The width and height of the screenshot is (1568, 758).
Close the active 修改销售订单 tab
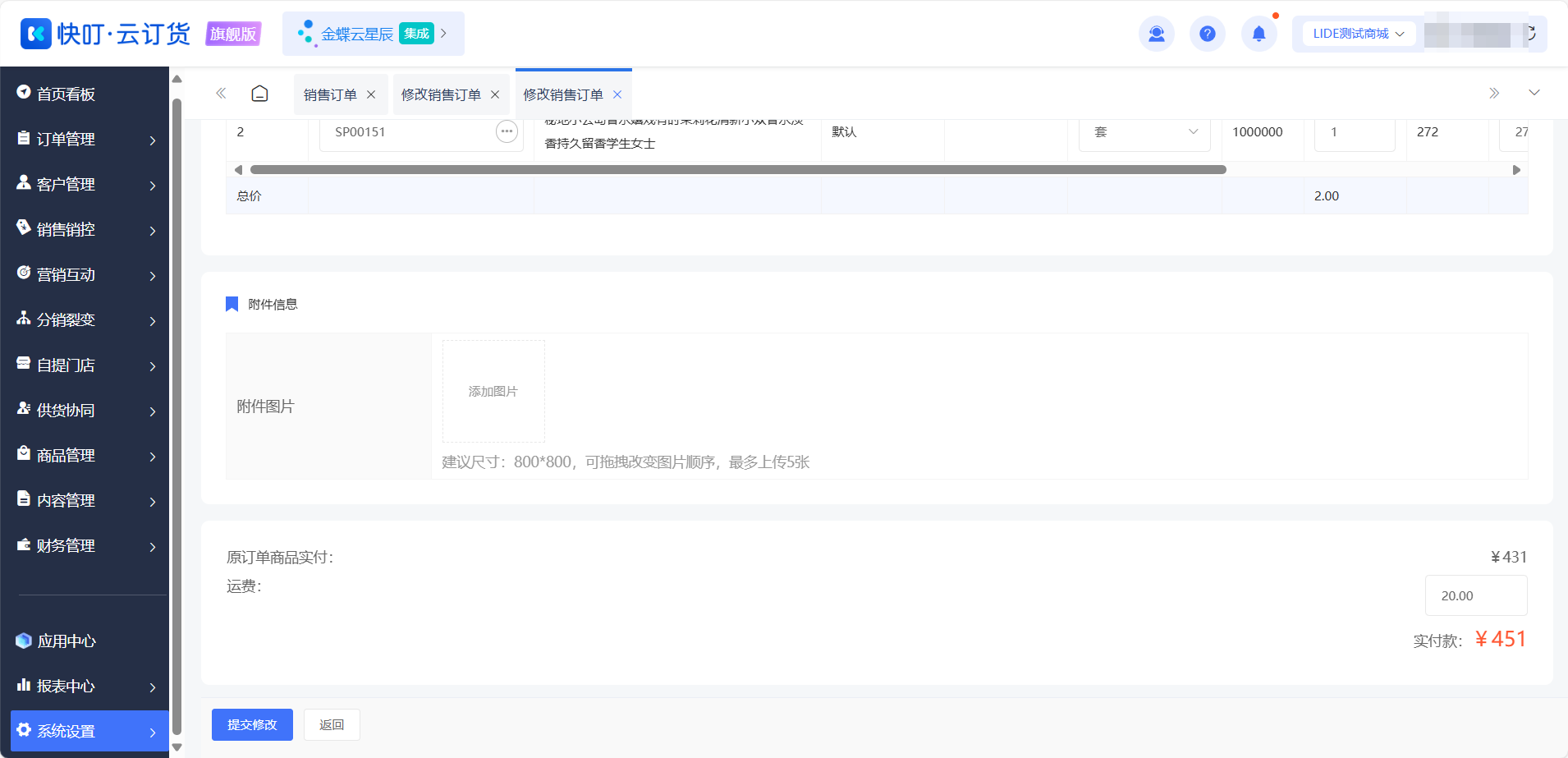tap(617, 94)
